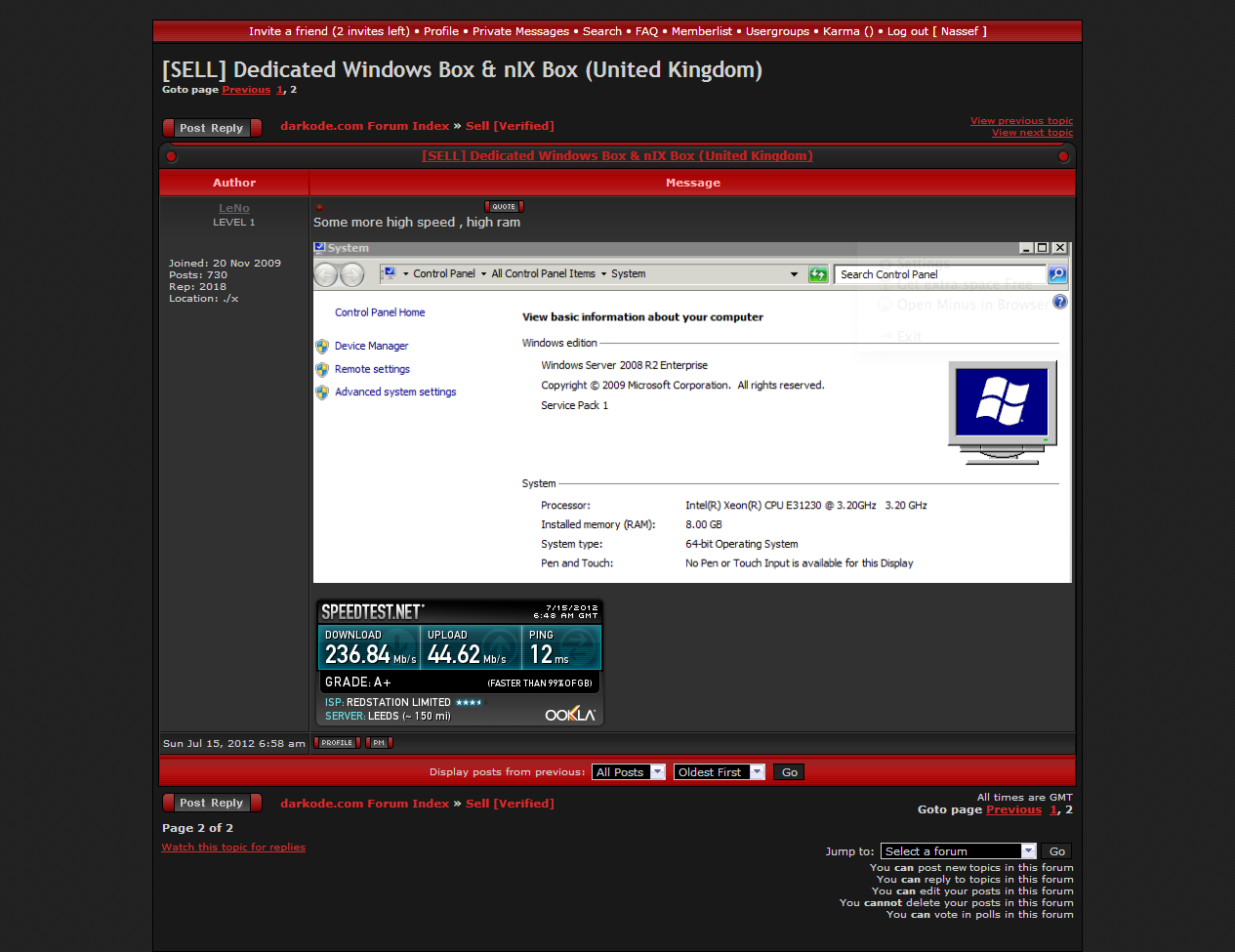The width and height of the screenshot is (1235, 952).
Task: Open author LeNo's username link
Action: point(234,208)
